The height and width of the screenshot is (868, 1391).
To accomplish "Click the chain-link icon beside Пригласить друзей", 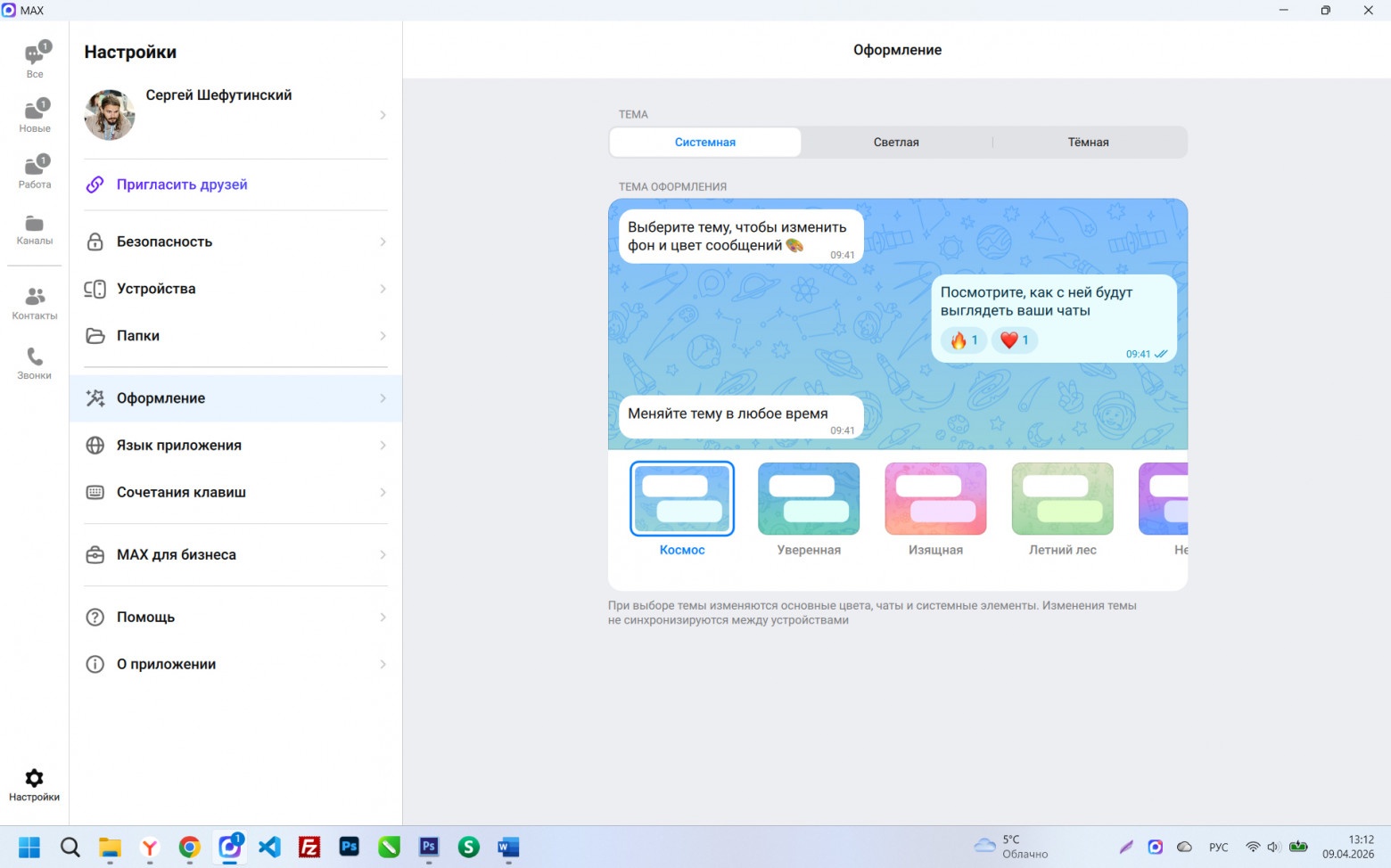I will pyautogui.click(x=95, y=184).
